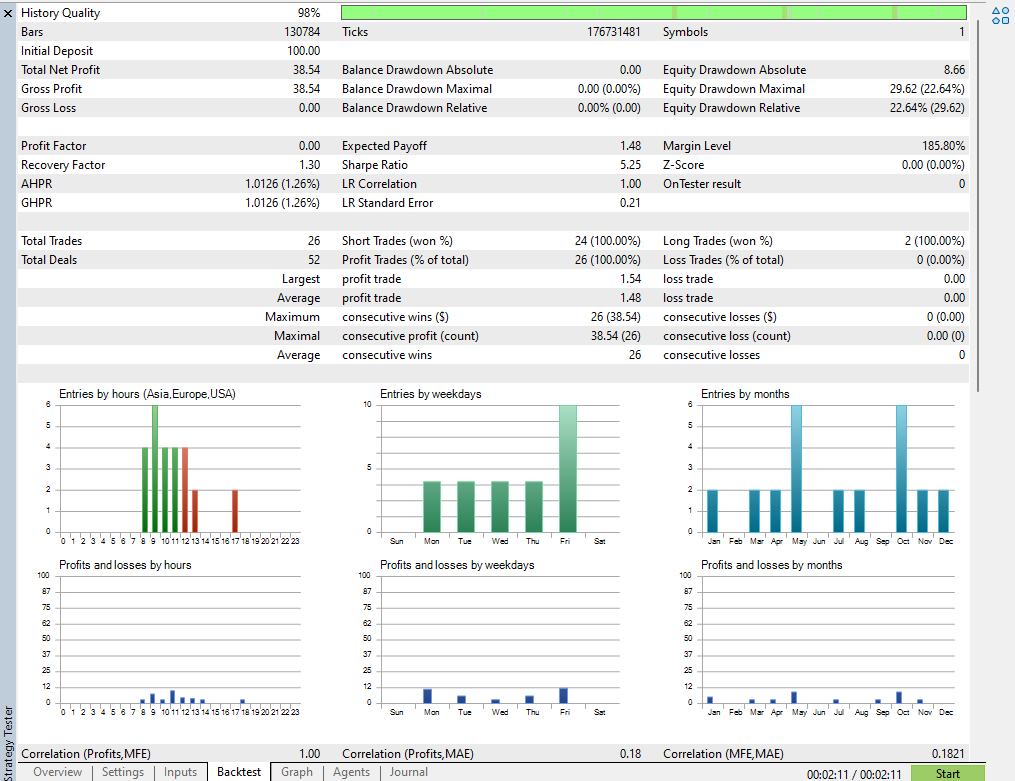The height and width of the screenshot is (781, 1015).
Task: Click the Sharpe Ratio value 5.25
Action: 630,165
